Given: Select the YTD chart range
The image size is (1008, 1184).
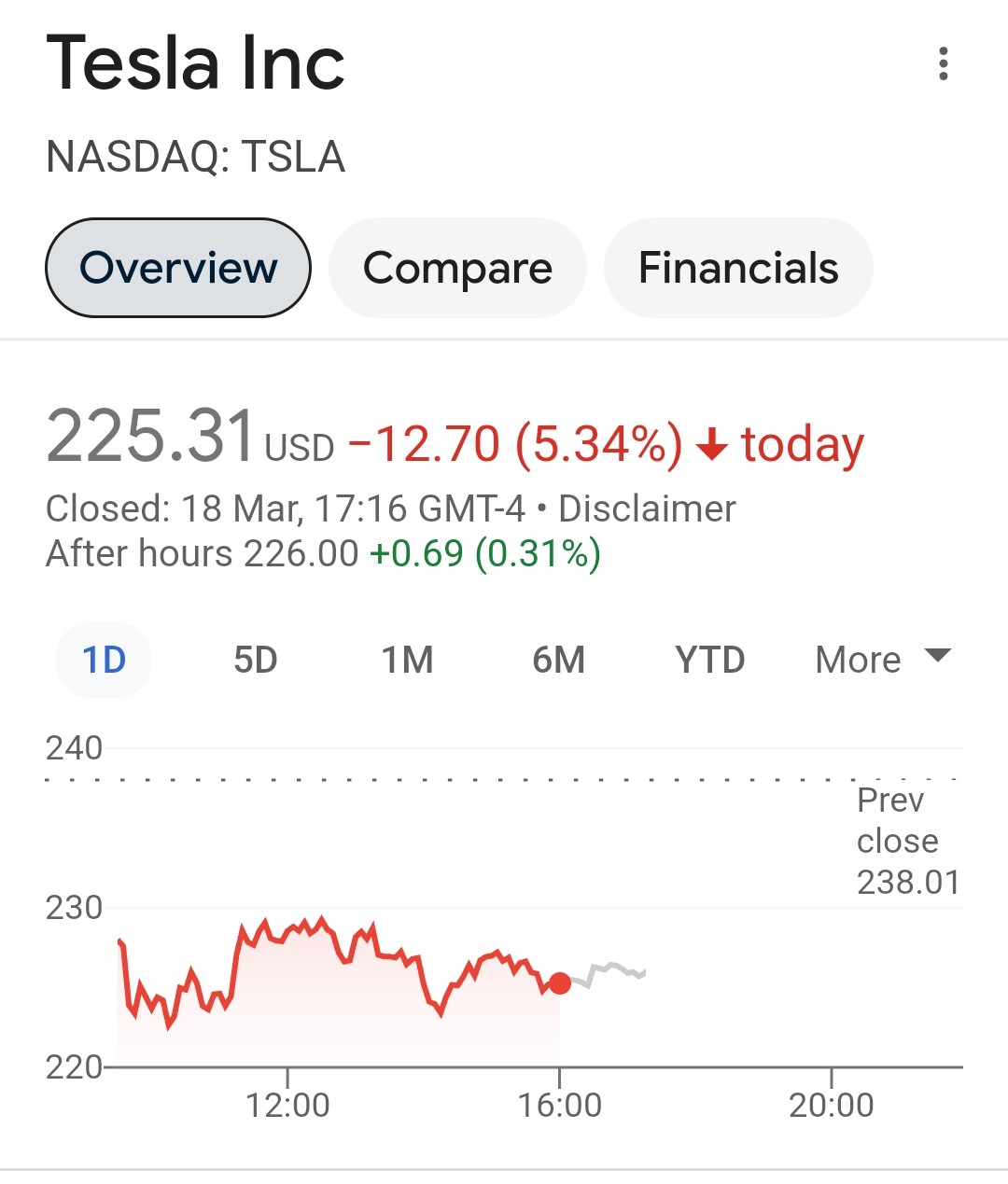Looking at the screenshot, I should click(x=709, y=660).
